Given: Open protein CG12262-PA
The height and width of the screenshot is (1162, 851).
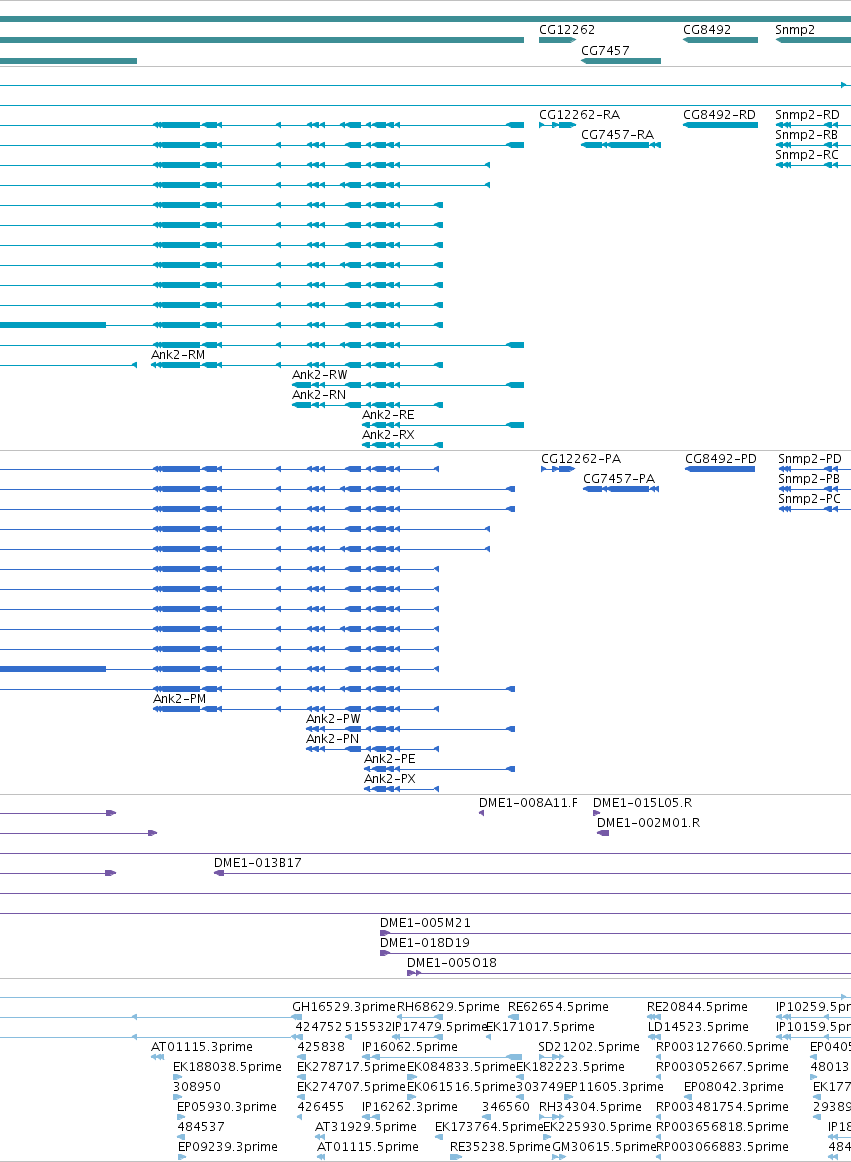Looking at the screenshot, I should (x=581, y=459).
